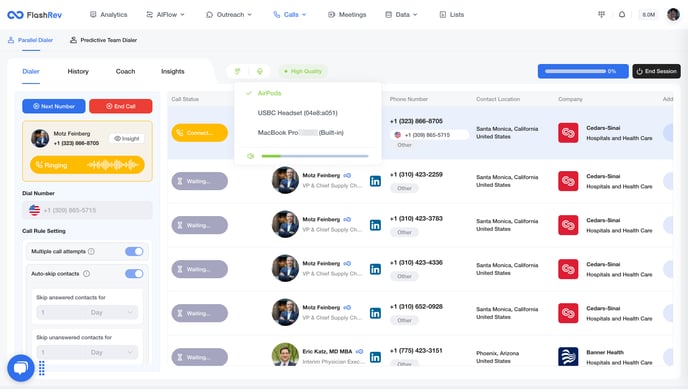Switch to Predictive Team Dialer tab
688x389 pixels.
[x=104, y=40]
